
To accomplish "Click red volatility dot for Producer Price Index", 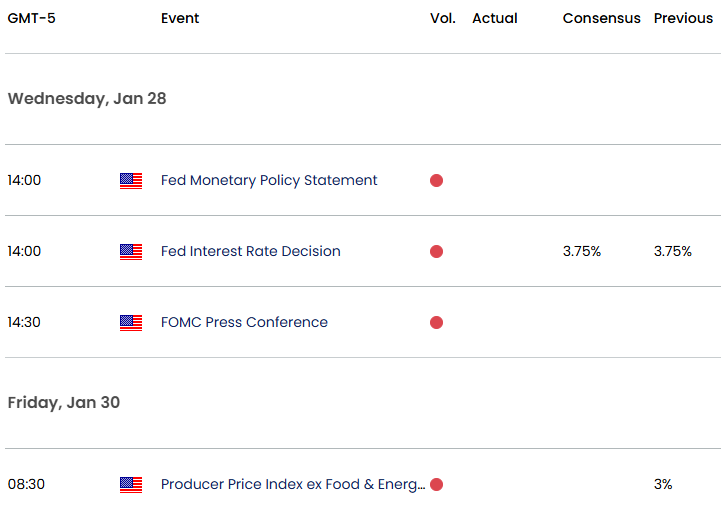I will tap(436, 485).
